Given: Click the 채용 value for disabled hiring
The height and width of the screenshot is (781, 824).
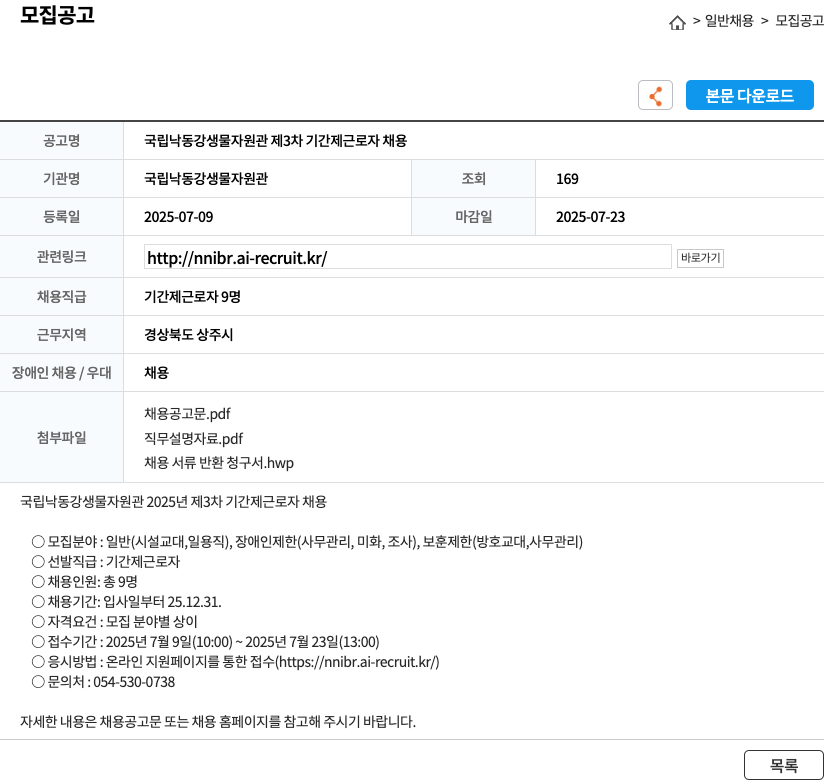Looking at the screenshot, I should tap(156, 373).
